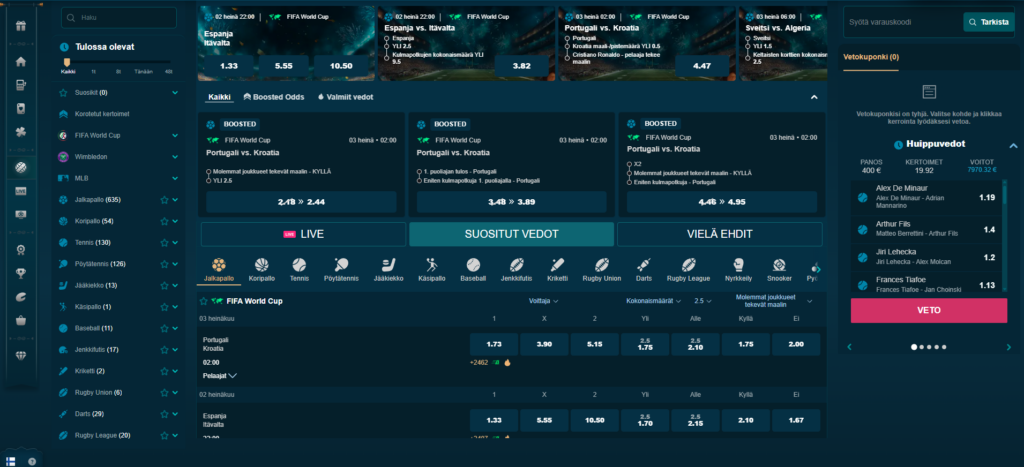Select the Darts icon in sports carousel
This screenshot has width=1024, height=467.
(x=645, y=265)
